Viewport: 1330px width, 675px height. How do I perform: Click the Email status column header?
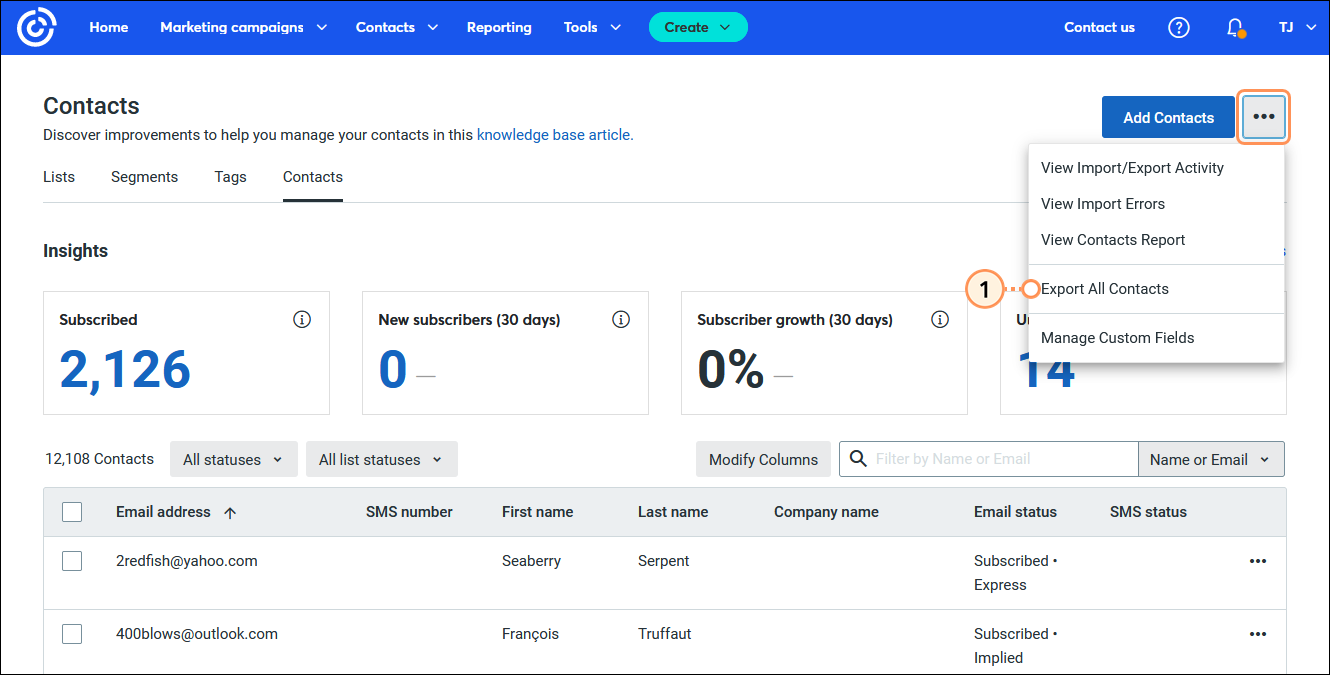pos(1015,512)
